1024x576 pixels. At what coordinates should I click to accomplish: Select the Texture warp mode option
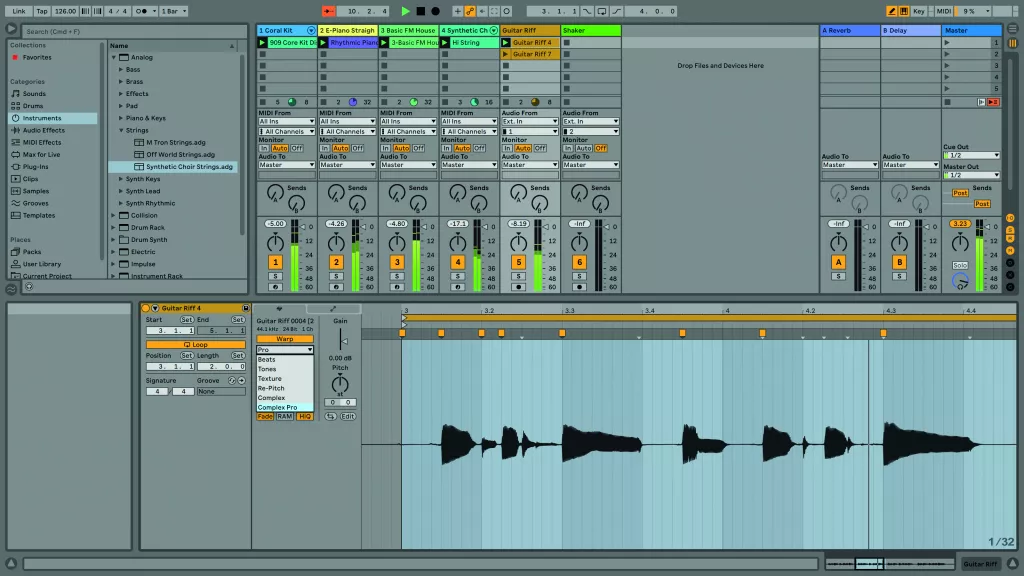(270, 379)
